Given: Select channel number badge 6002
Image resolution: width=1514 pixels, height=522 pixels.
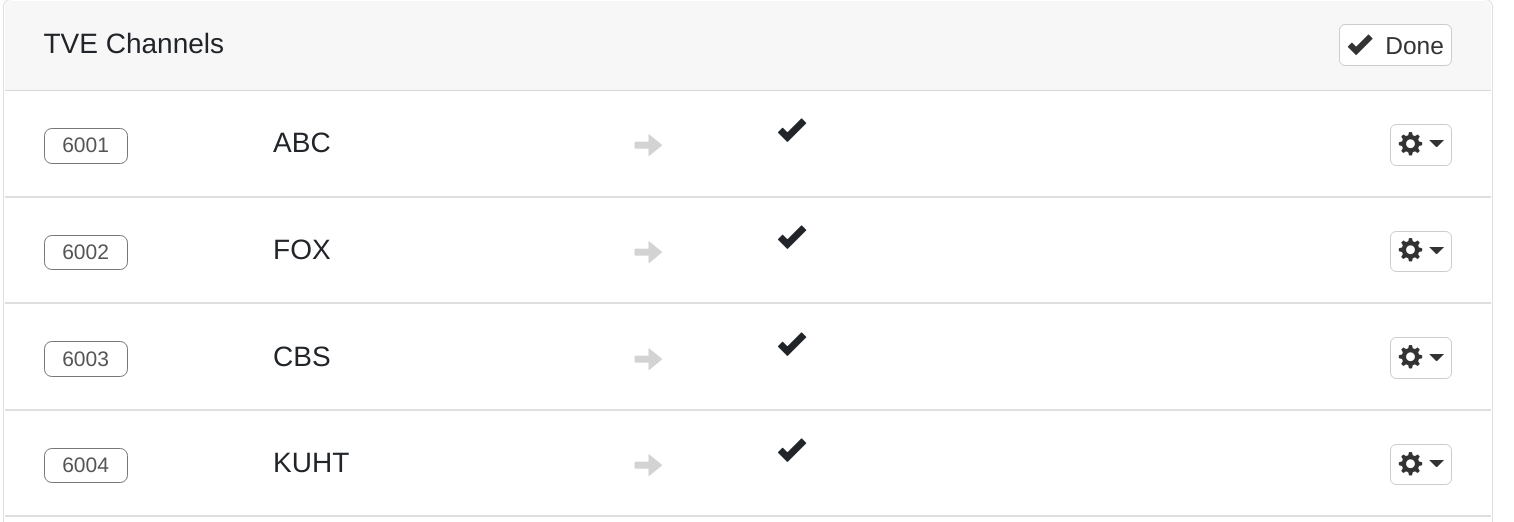Looking at the screenshot, I should 86,252.
